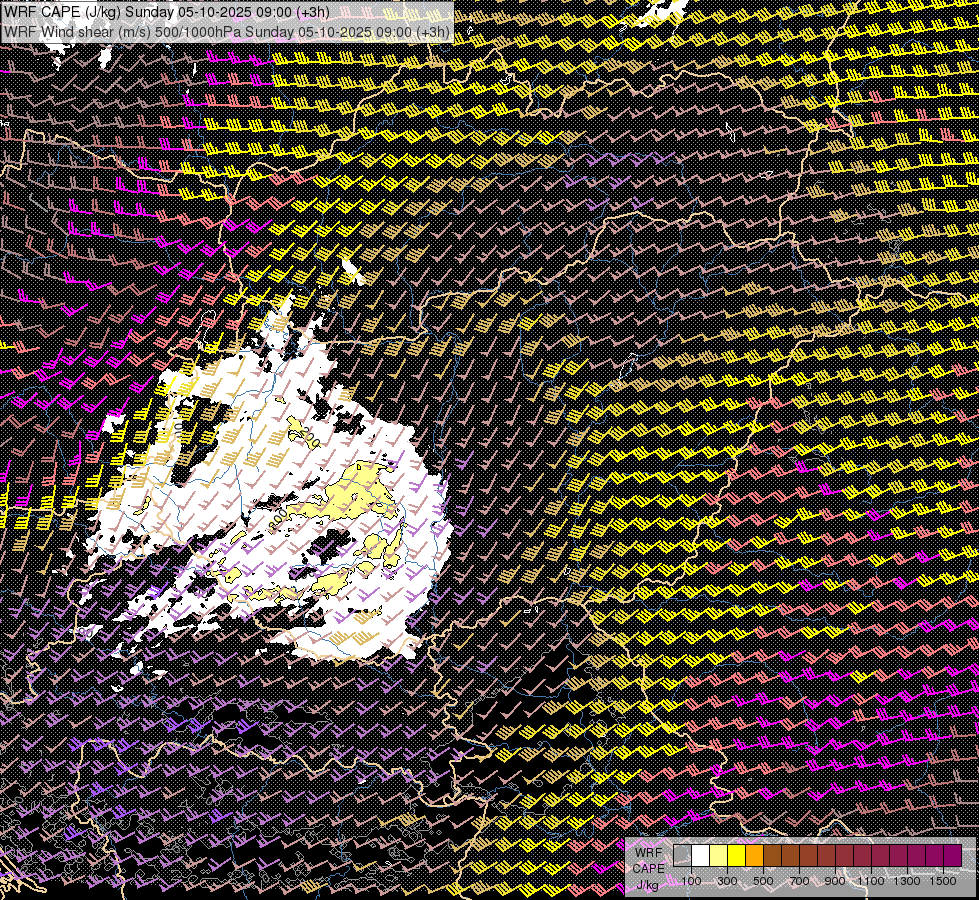The height and width of the screenshot is (900, 979).
Task: Pick the orange swatch in the legend
Action: pos(754,855)
